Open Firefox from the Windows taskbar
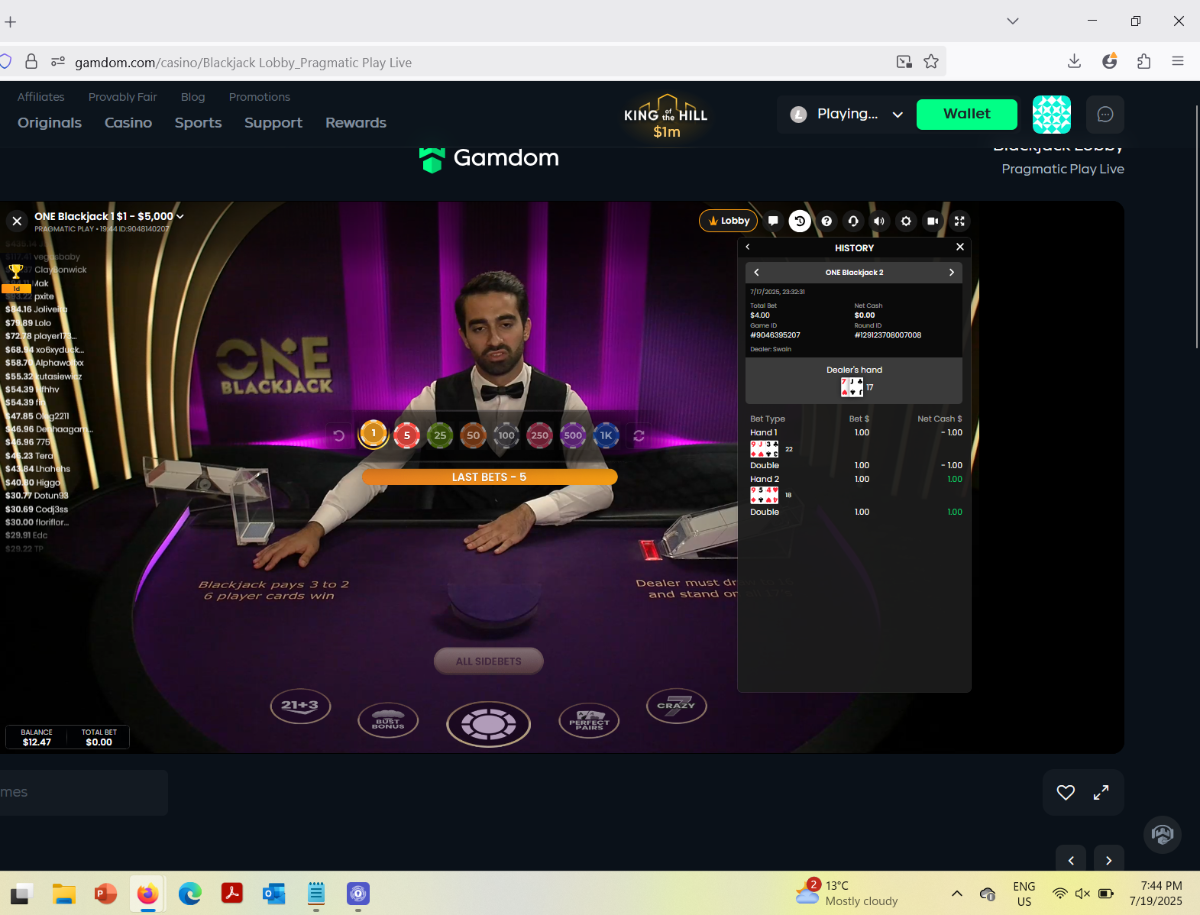1200x915 pixels. 148,893
